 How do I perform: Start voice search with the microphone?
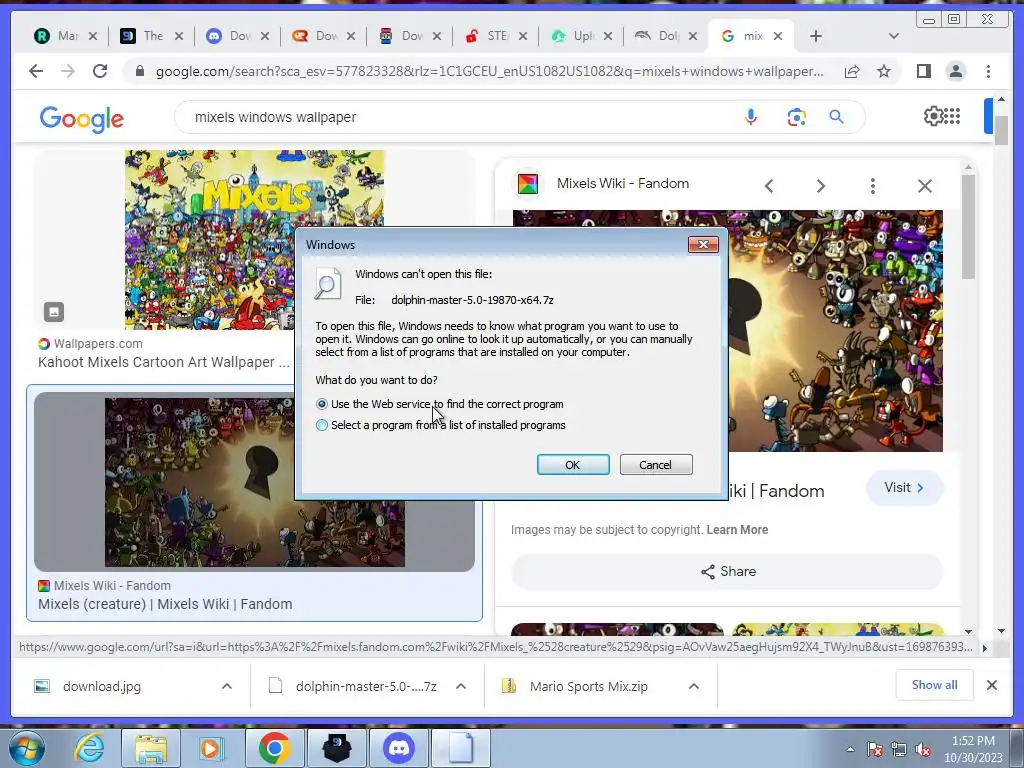(x=751, y=117)
